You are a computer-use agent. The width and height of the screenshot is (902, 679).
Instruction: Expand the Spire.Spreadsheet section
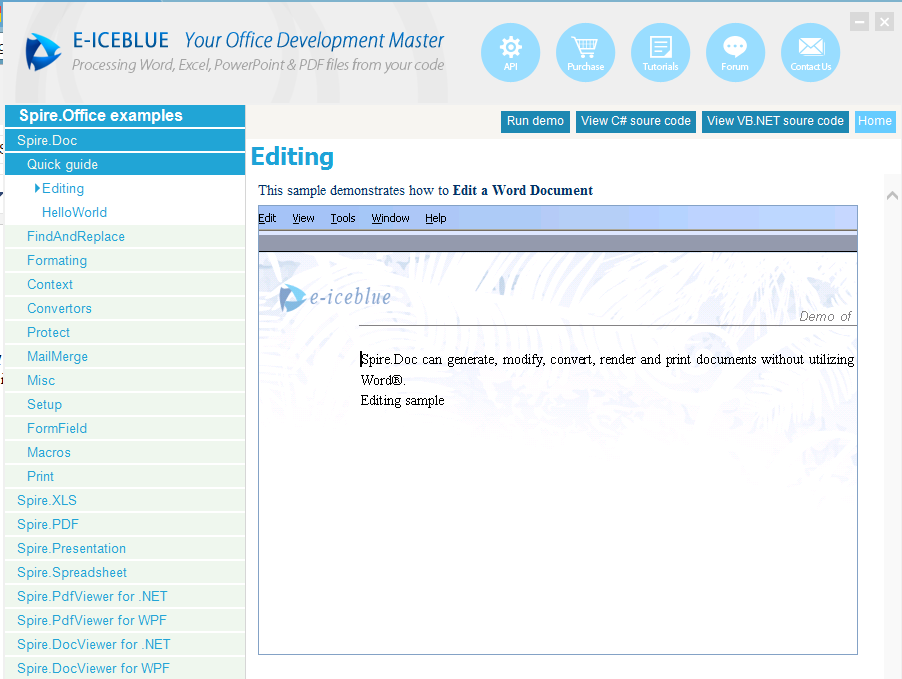click(x=125, y=573)
